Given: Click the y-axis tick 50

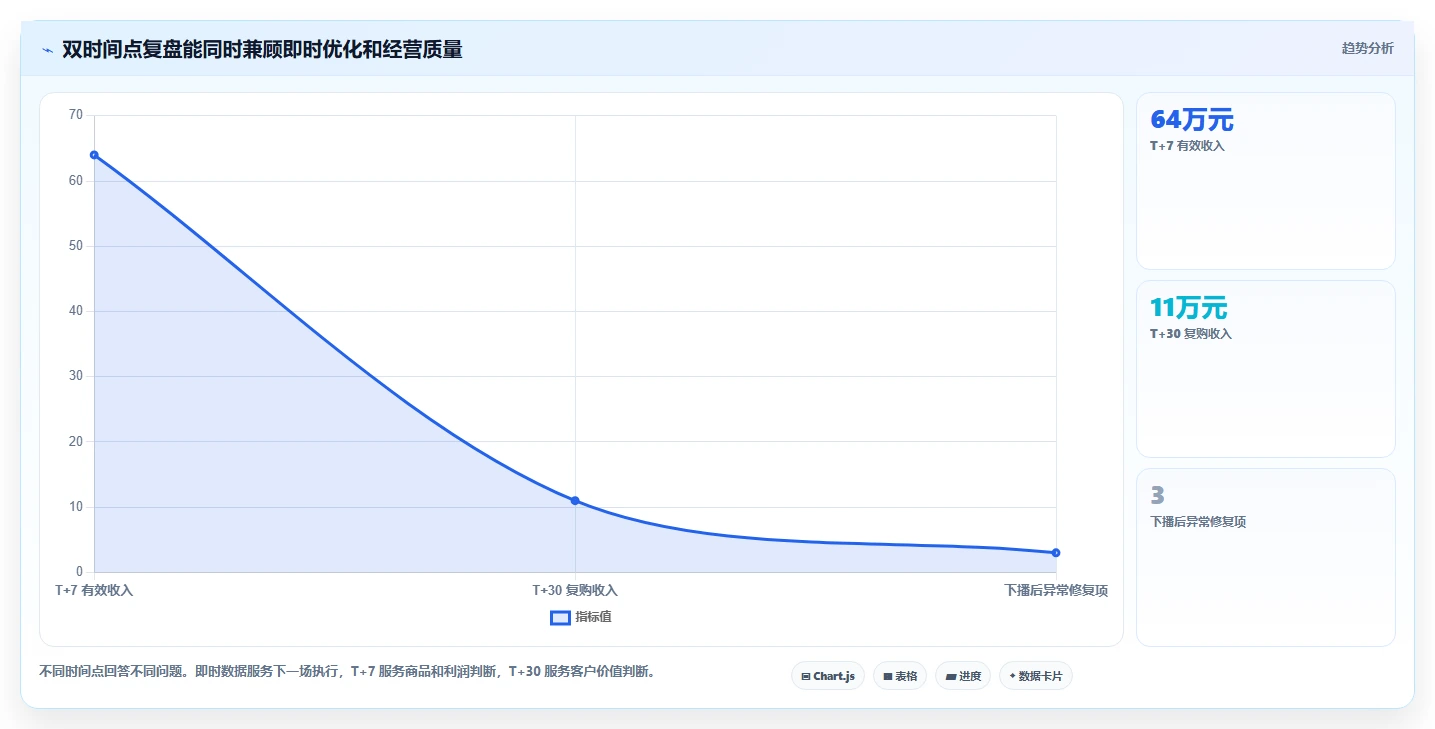Looking at the screenshot, I should click(x=76, y=246).
